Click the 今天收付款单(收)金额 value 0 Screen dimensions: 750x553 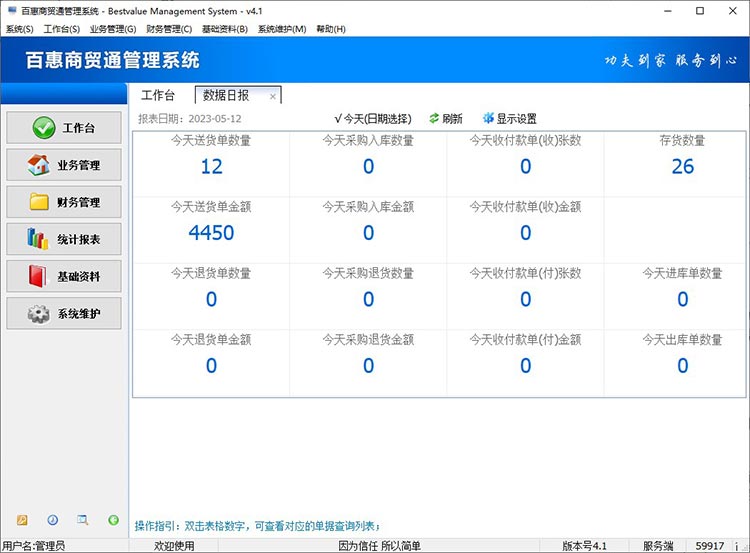526,233
